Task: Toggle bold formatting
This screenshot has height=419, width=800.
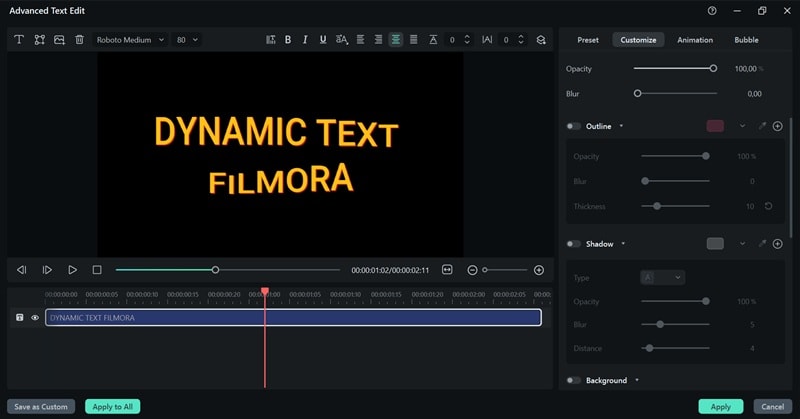Action: [x=288, y=40]
